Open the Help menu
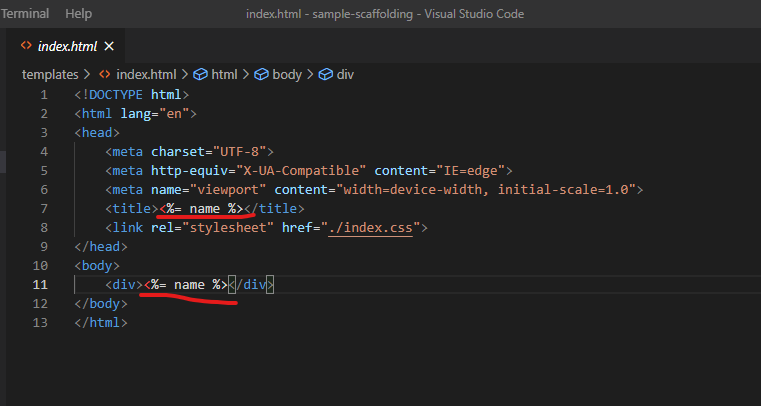The image size is (761, 406). click(78, 14)
